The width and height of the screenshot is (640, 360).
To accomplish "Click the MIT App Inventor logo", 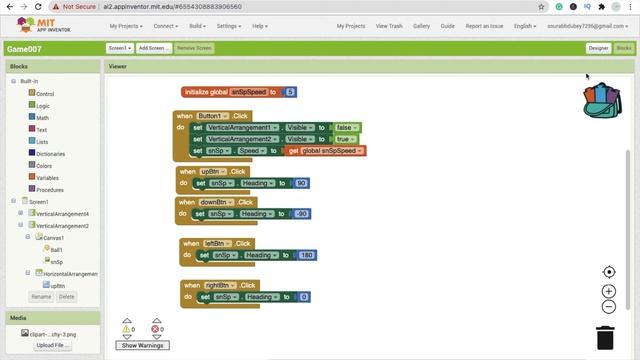I will pyautogui.click(x=43, y=25).
